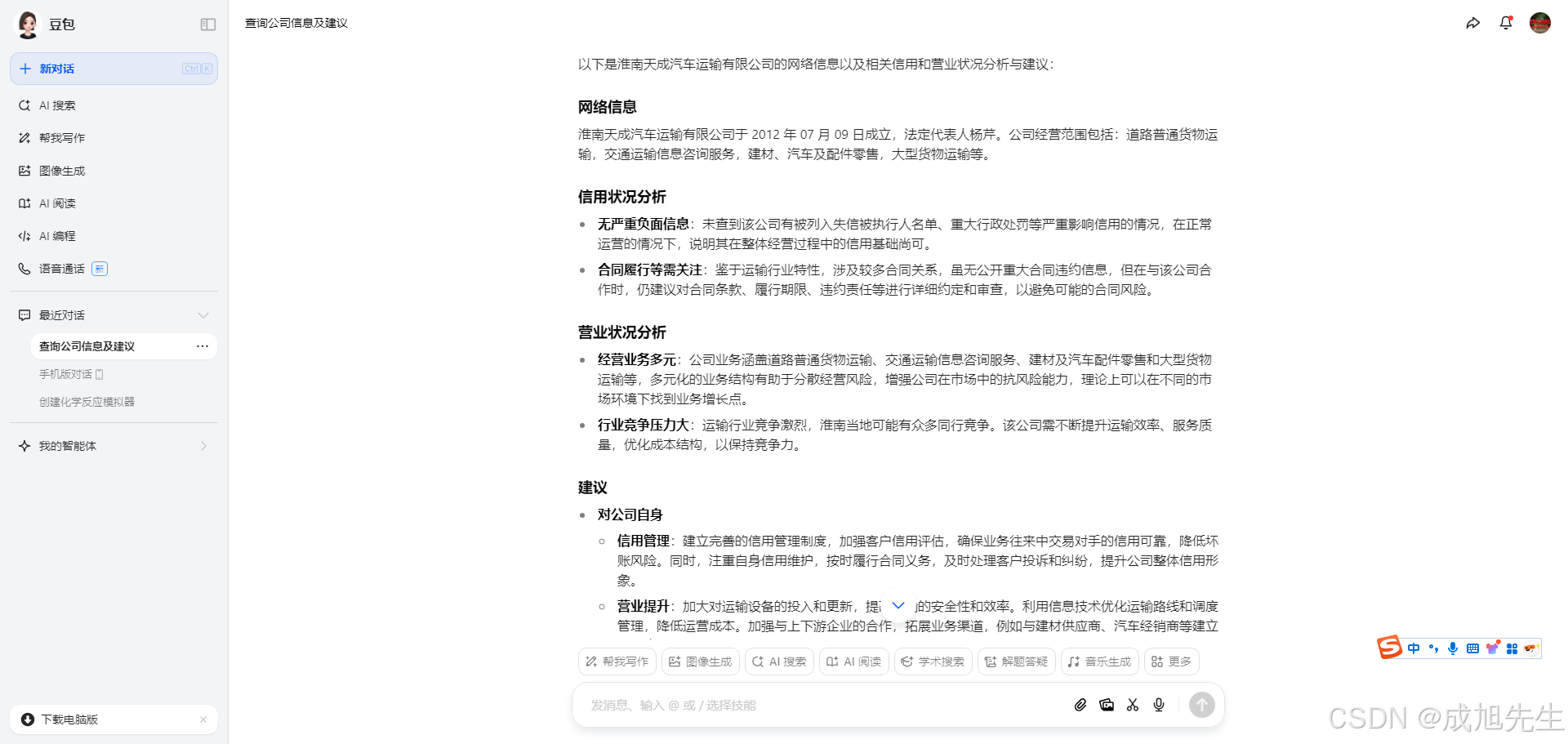Click the screenshot folder icon in input bar
The width and height of the screenshot is (1568, 744).
point(1107,705)
